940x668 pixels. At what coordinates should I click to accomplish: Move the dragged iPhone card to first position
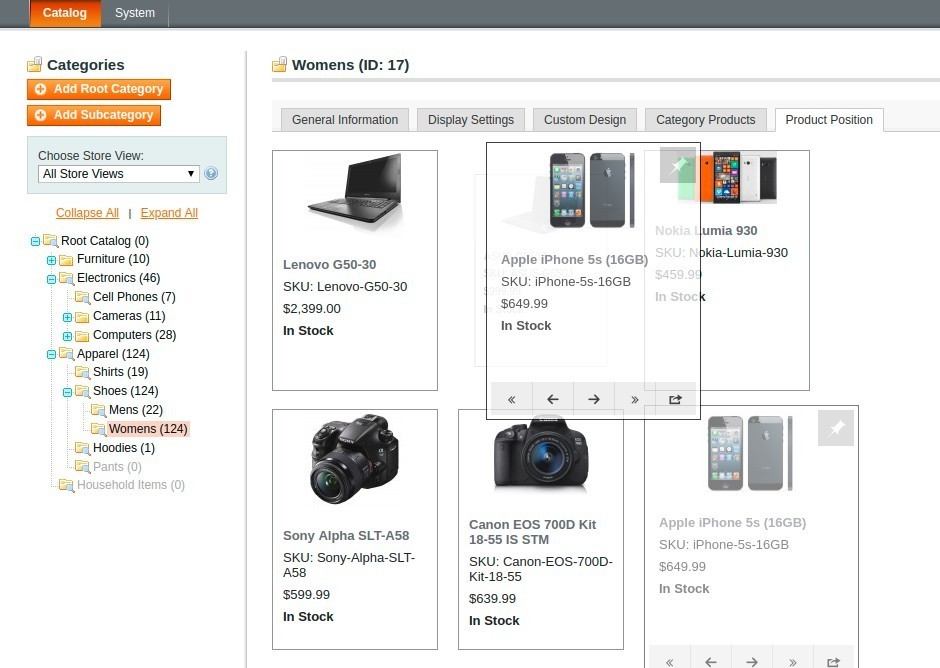click(x=511, y=399)
